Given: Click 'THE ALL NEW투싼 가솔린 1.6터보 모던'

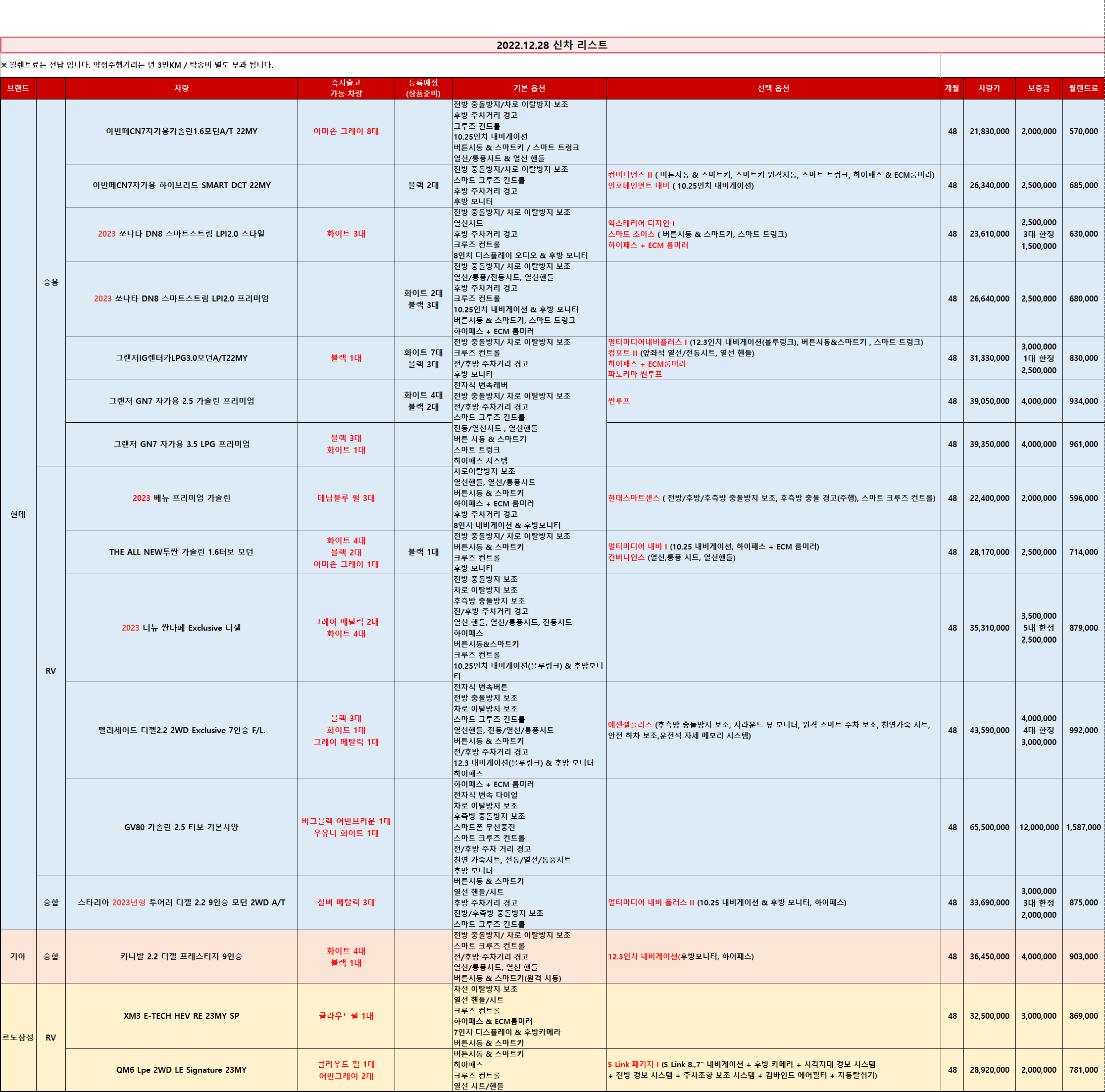Looking at the screenshot, I should pos(181,552).
